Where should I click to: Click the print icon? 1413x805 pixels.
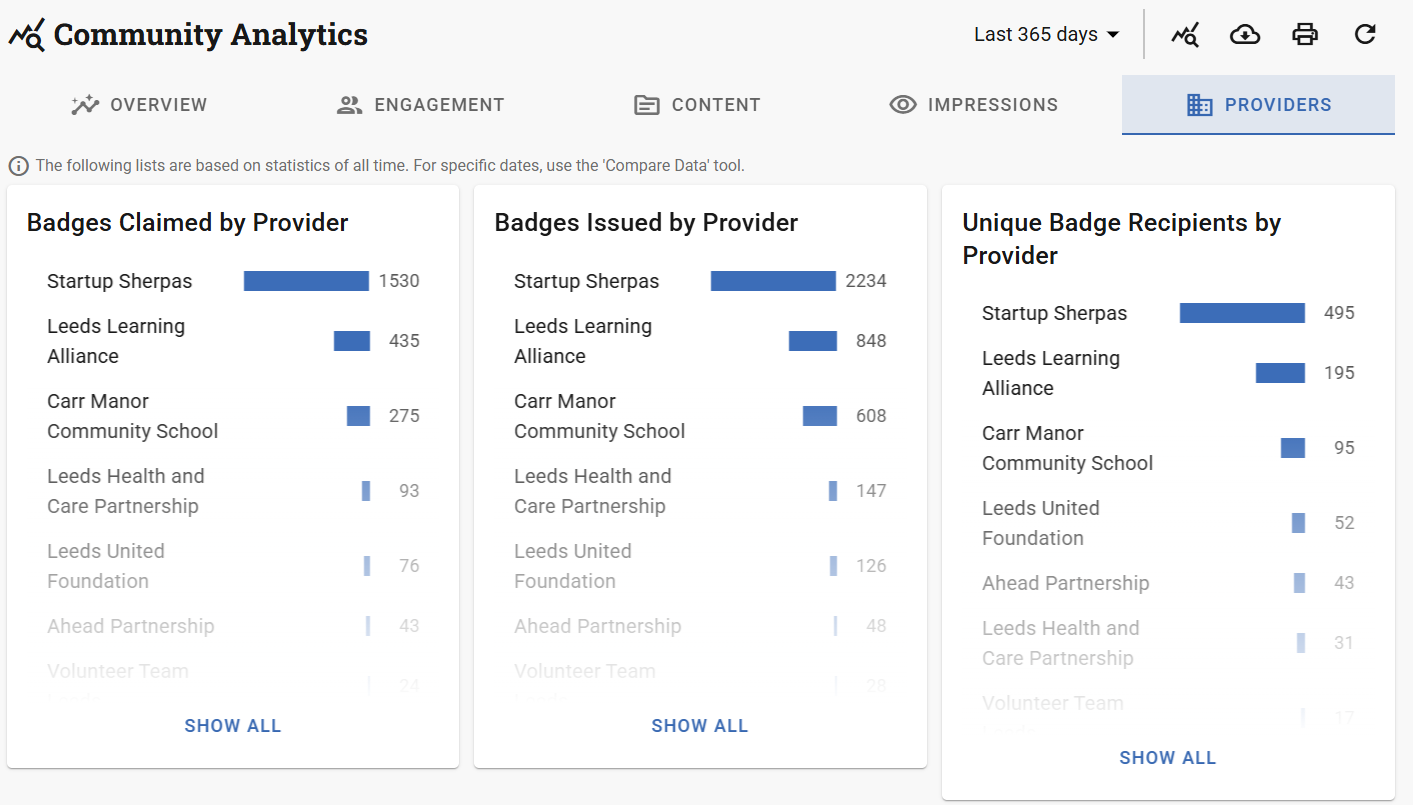pyautogui.click(x=1305, y=35)
